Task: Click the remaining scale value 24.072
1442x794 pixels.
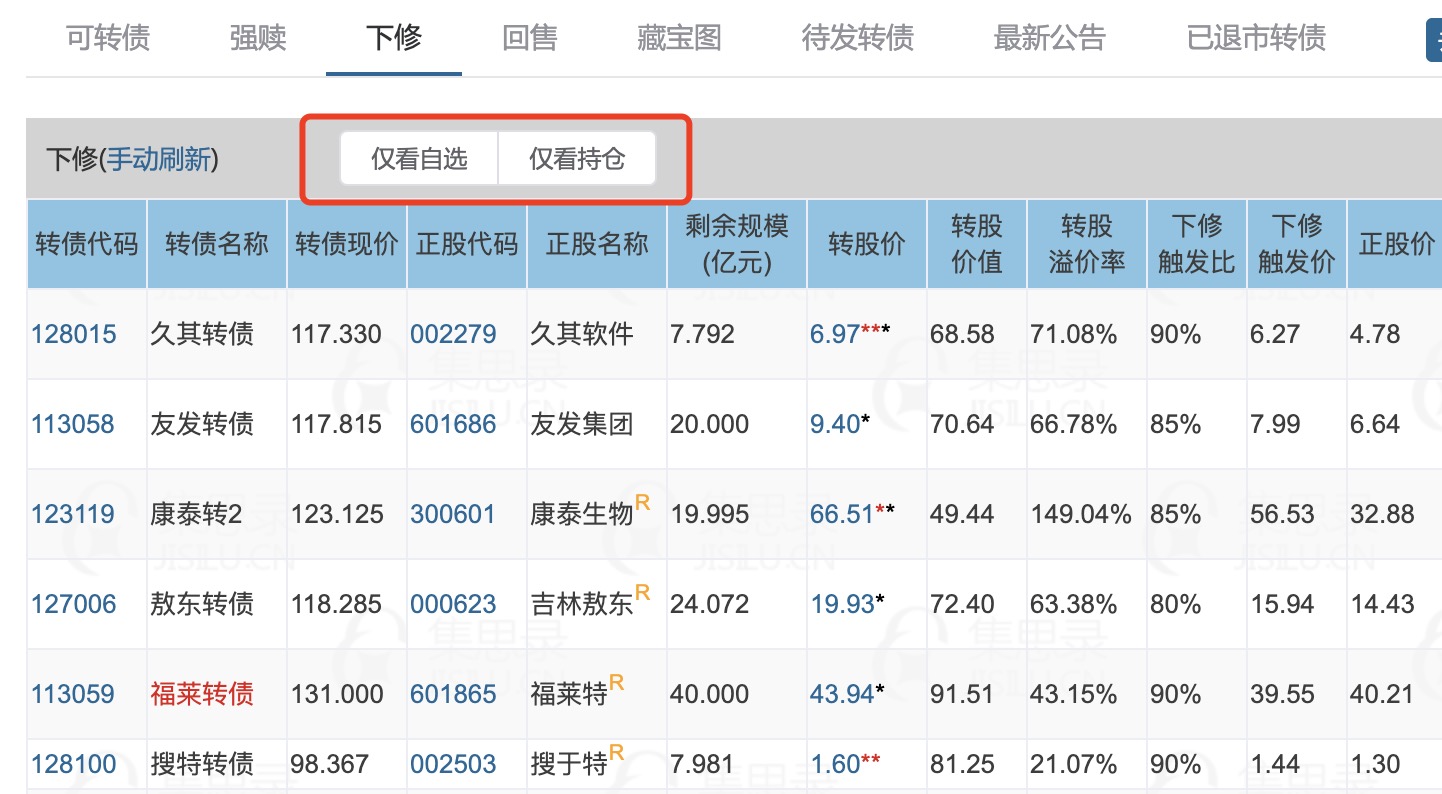Action: [708, 604]
